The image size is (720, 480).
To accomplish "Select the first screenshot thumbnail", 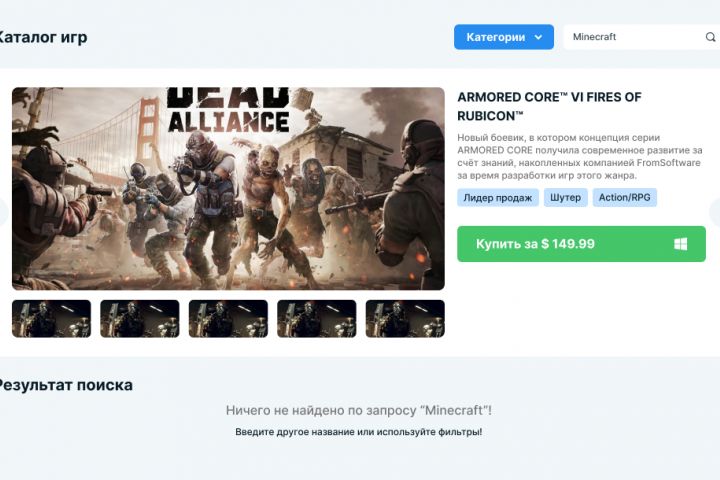I will point(51,319).
